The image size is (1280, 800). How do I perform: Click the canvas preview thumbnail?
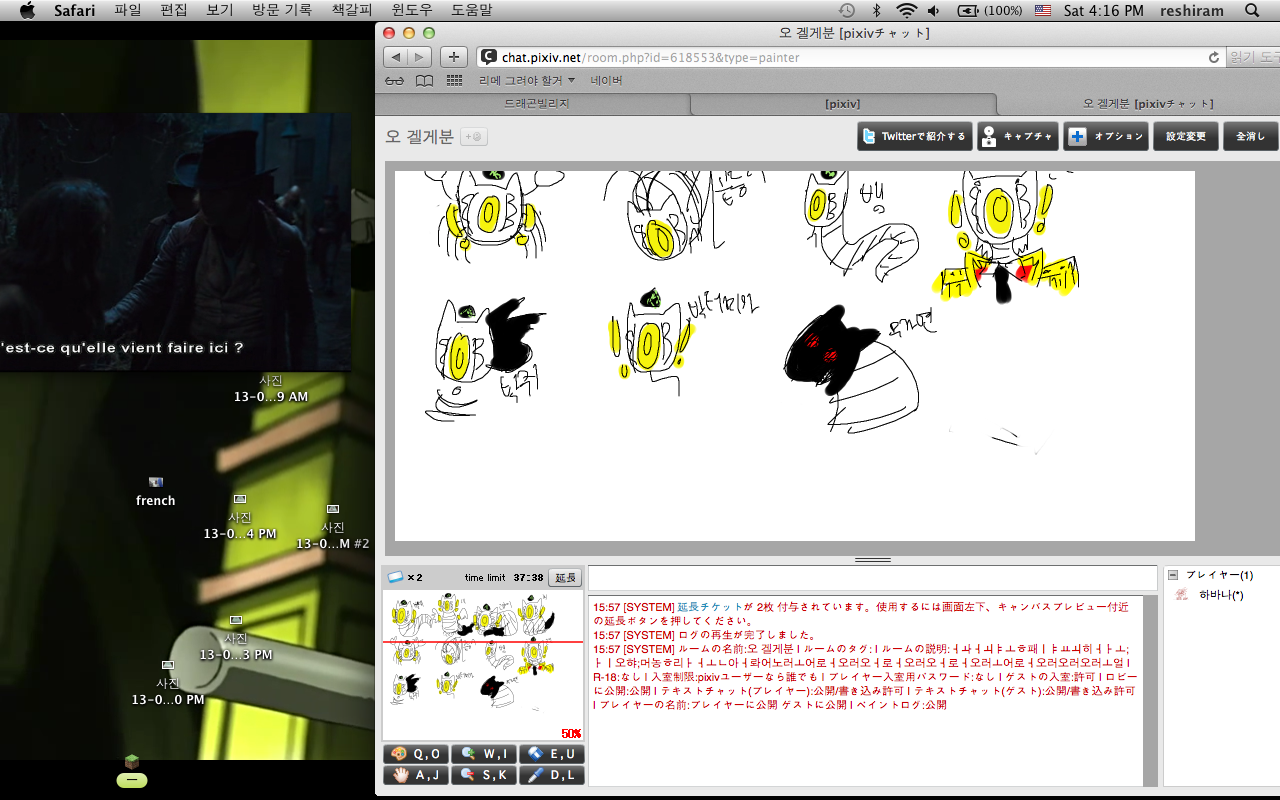[x=483, y=665]
